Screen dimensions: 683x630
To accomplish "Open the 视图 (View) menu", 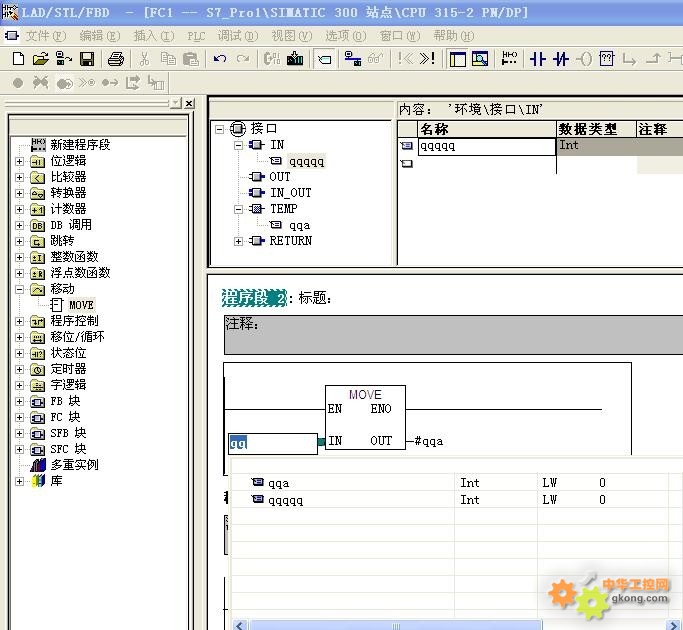I will point(292,36).
